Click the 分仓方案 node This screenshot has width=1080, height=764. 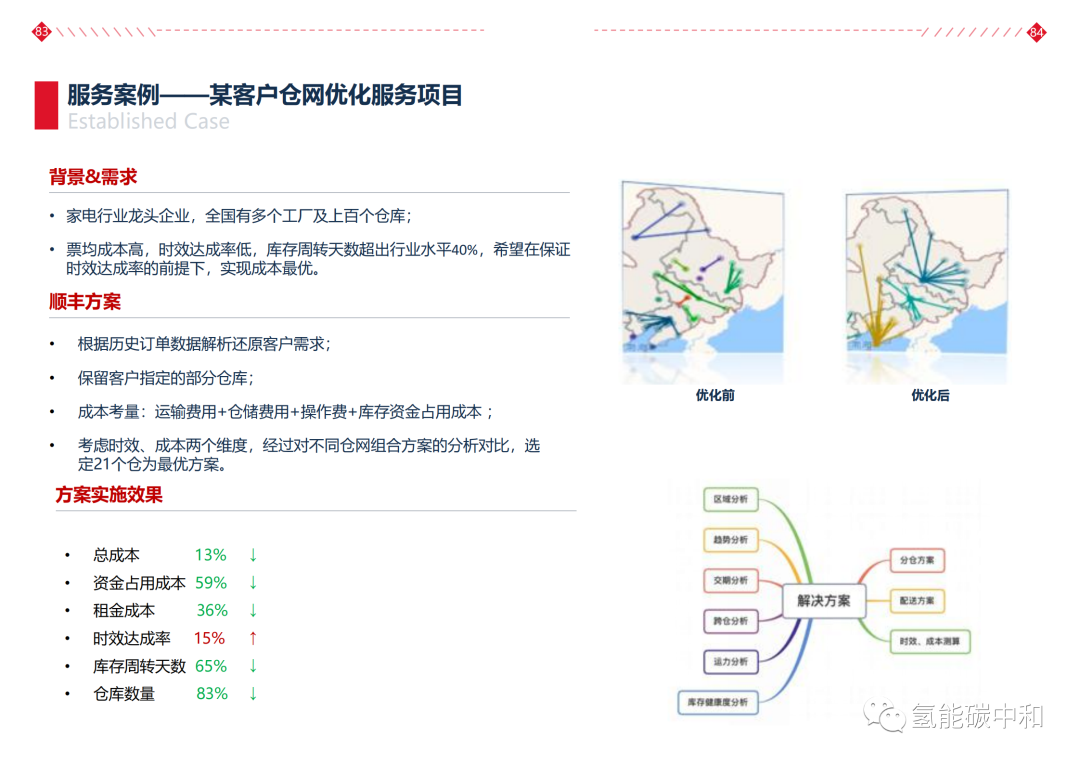click(917, 561)
